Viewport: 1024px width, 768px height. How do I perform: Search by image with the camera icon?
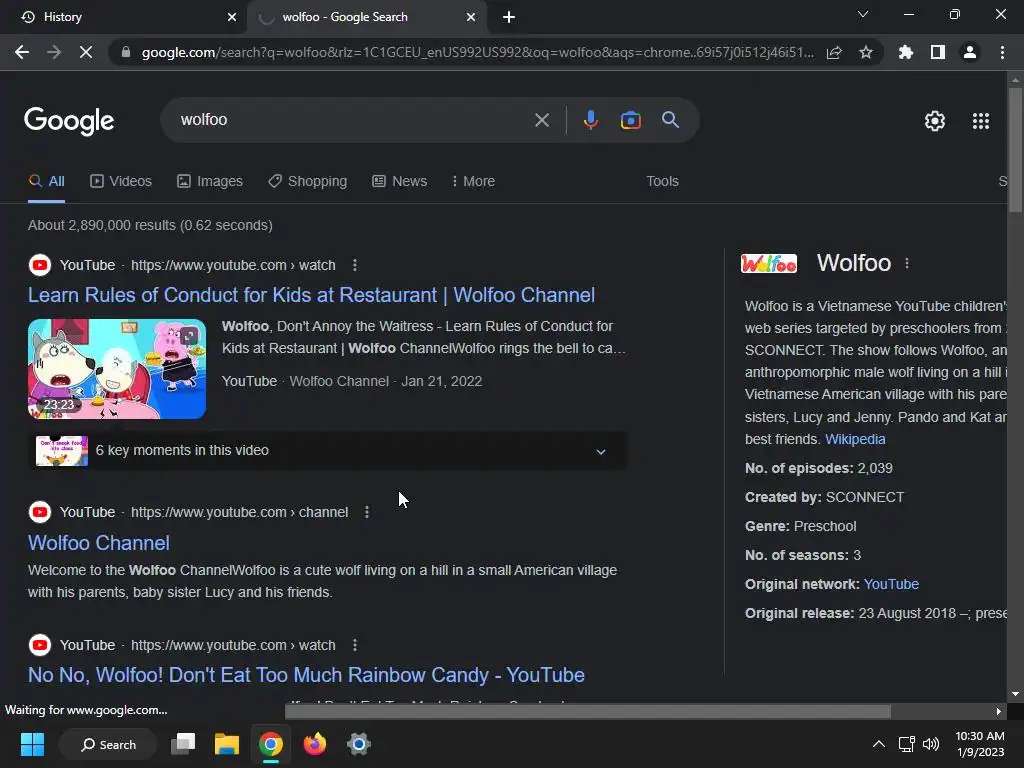click(631, 120)
